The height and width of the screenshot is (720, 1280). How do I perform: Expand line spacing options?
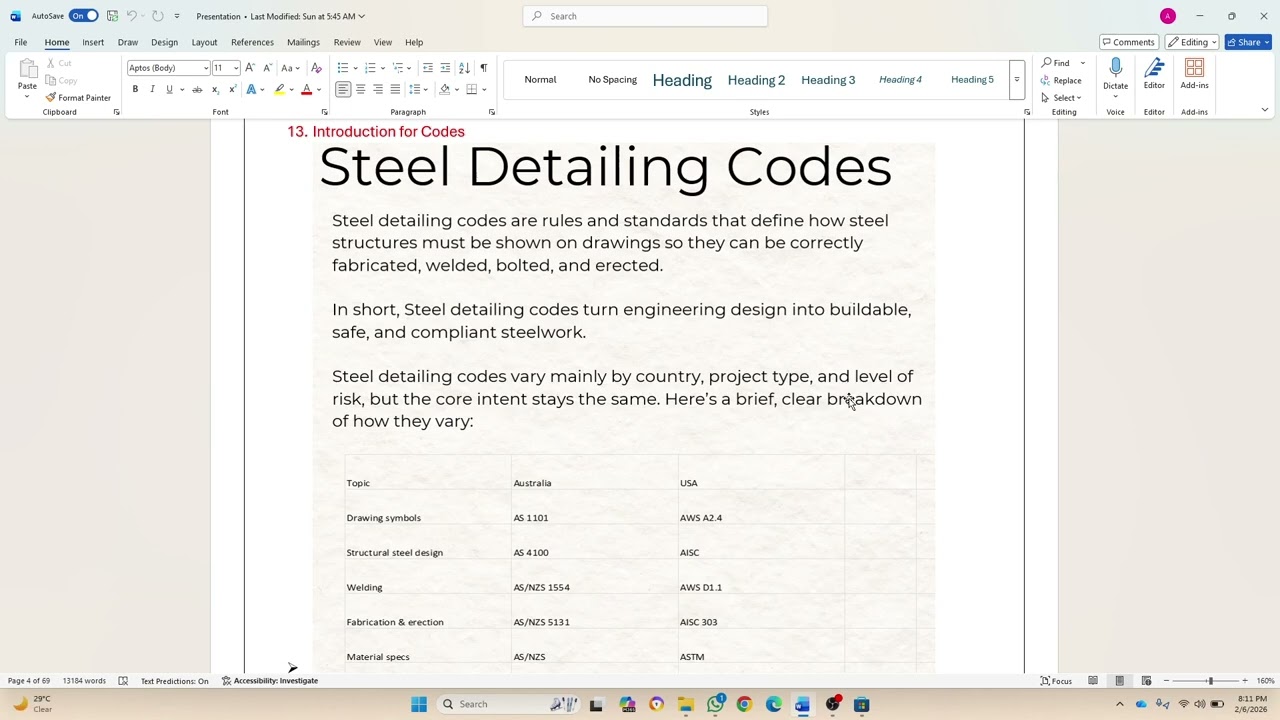click(419, 89)
